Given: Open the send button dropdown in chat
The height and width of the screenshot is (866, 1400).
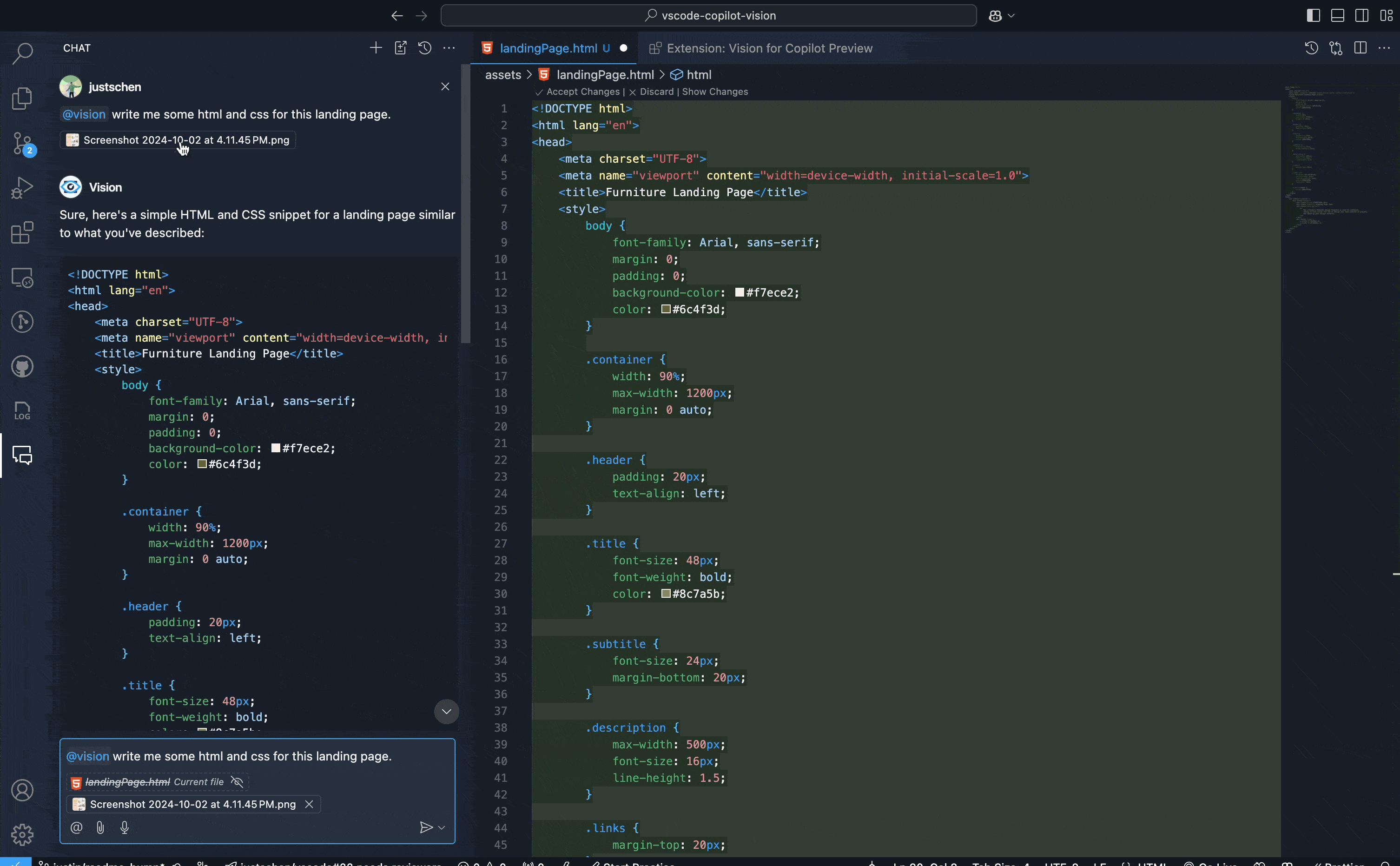Looking at the screenshot, I should [441, 827].
